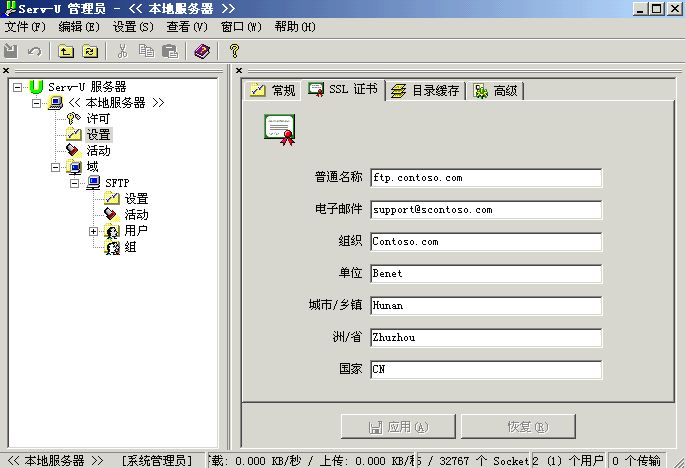Click the SFTP settings chart icon
The width and height of the screenshot is (686, 468).
click(x=112, y=198)
